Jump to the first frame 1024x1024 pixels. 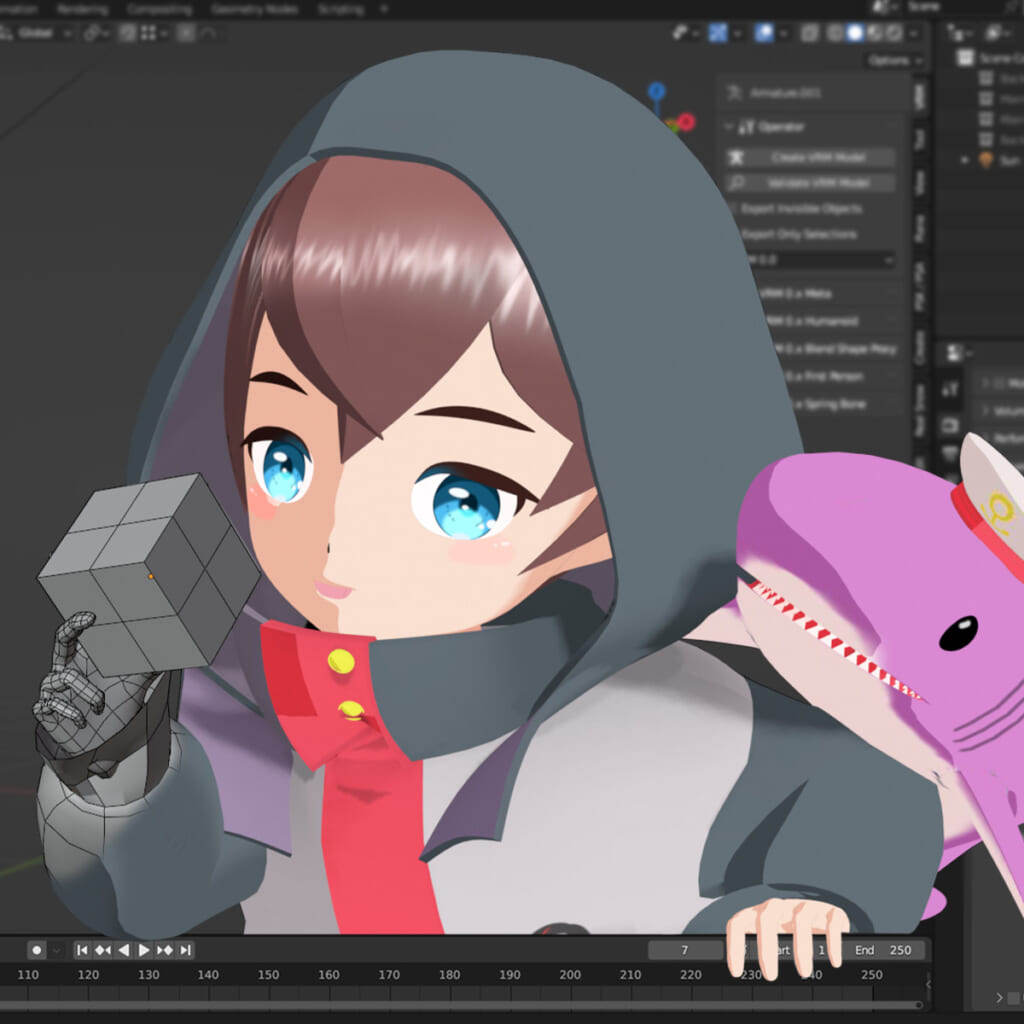coord(83,950)
